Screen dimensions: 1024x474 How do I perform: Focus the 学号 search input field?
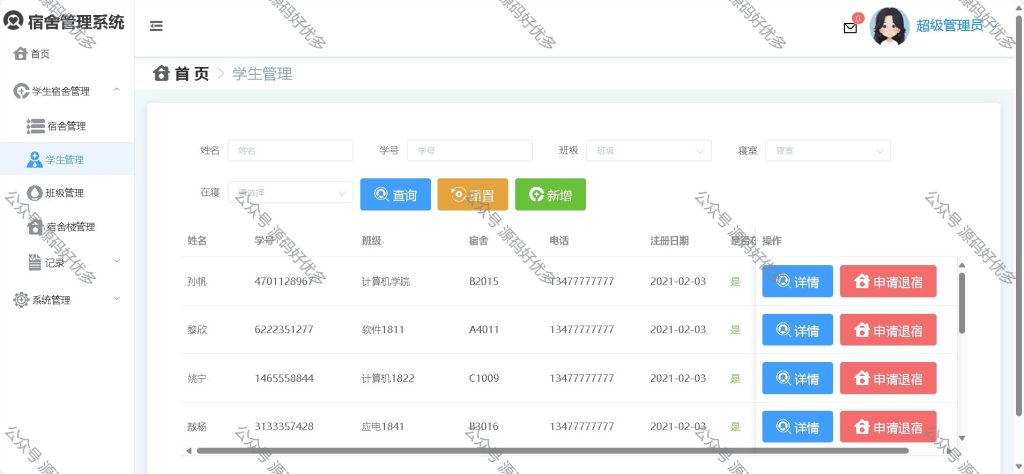470,150
